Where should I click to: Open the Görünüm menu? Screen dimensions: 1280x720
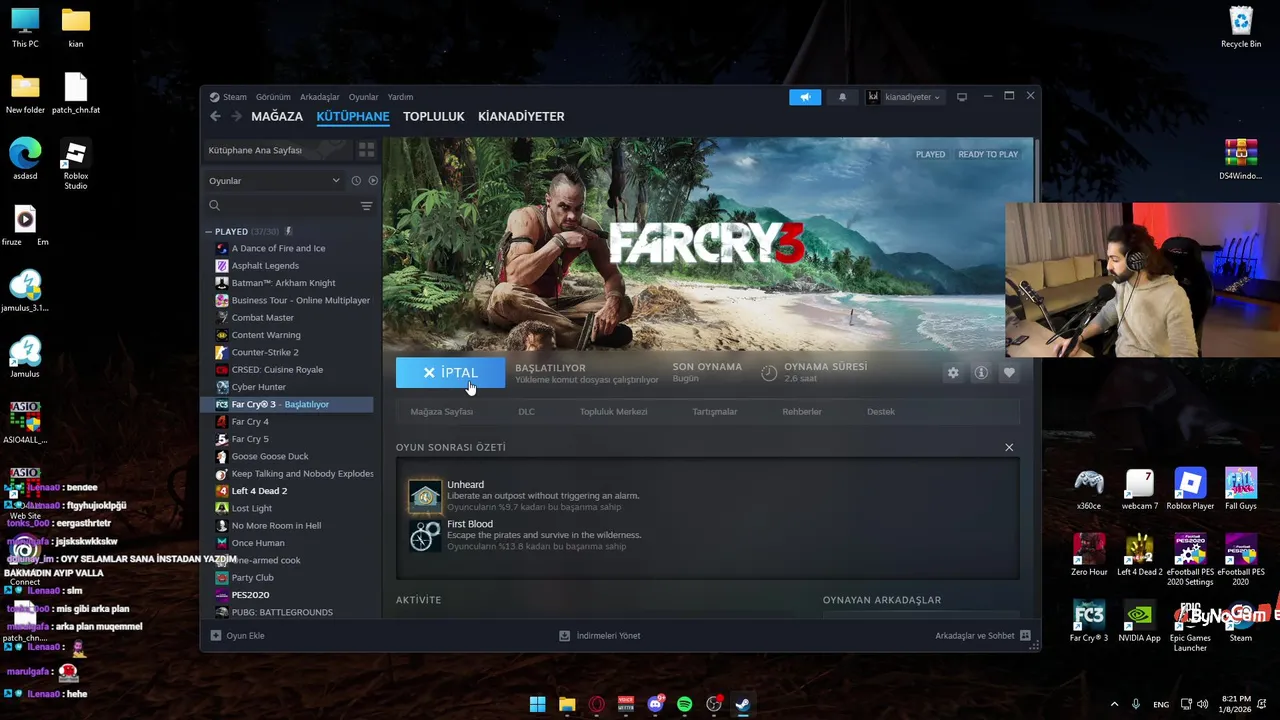(x=273, y=97)
